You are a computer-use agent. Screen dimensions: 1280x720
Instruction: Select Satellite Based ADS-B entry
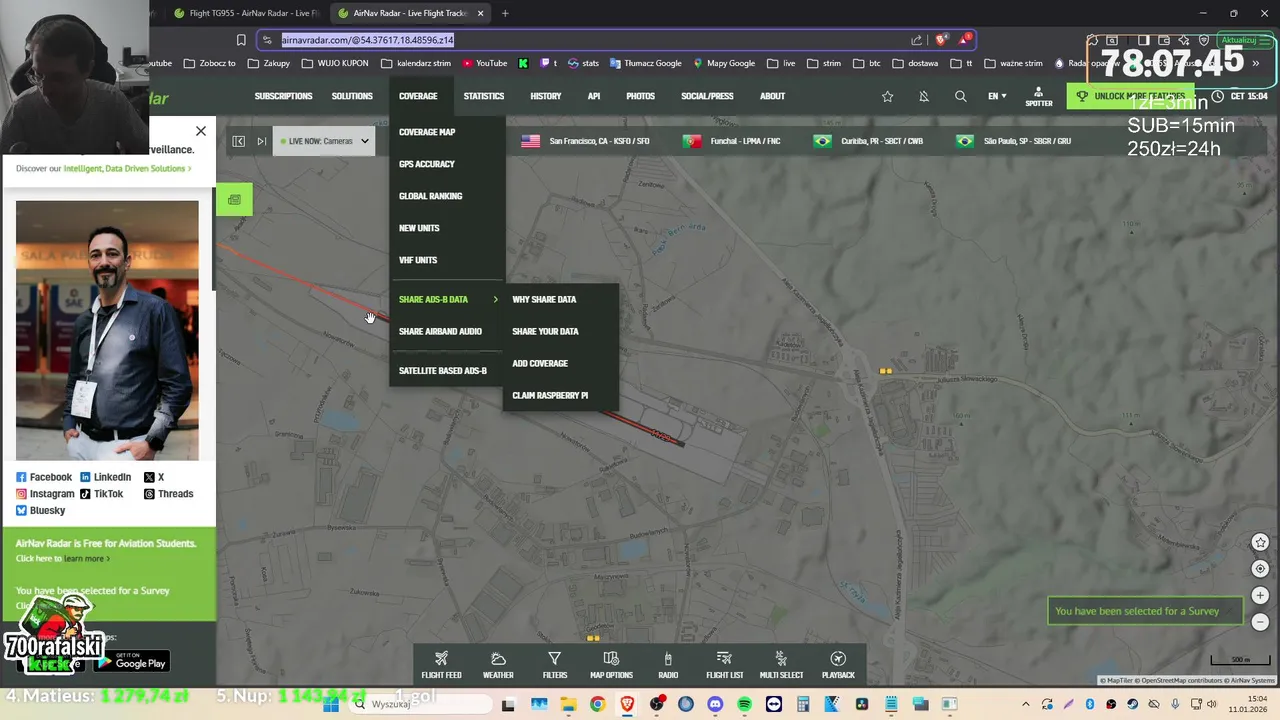[443, 371]
